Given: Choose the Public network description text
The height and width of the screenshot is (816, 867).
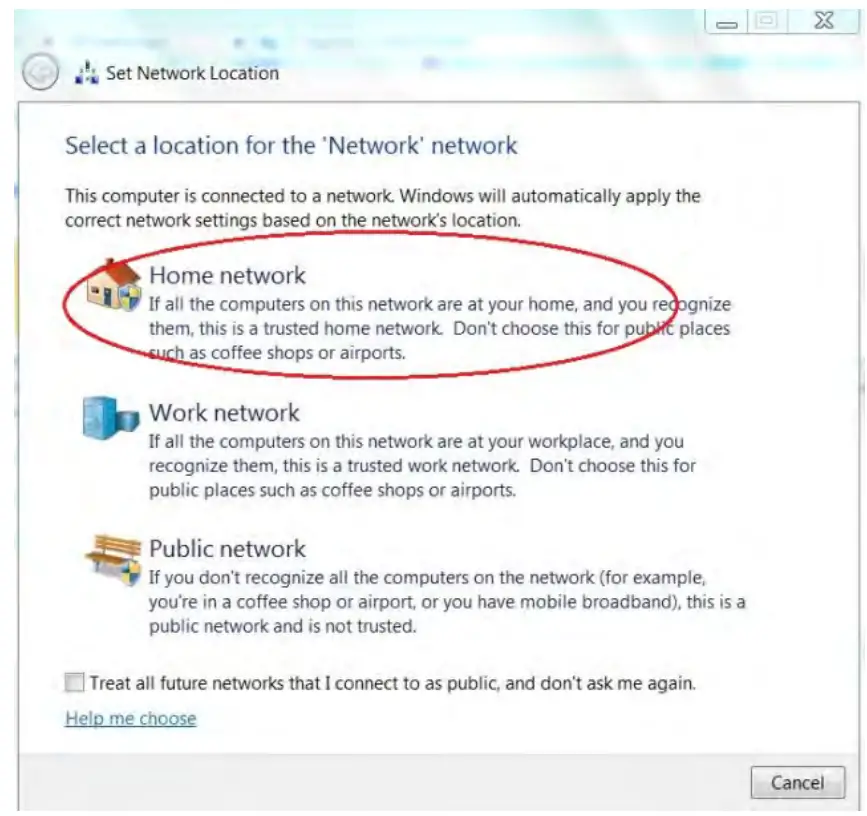Looking at the screenshot, I should (x=447, y=601).
